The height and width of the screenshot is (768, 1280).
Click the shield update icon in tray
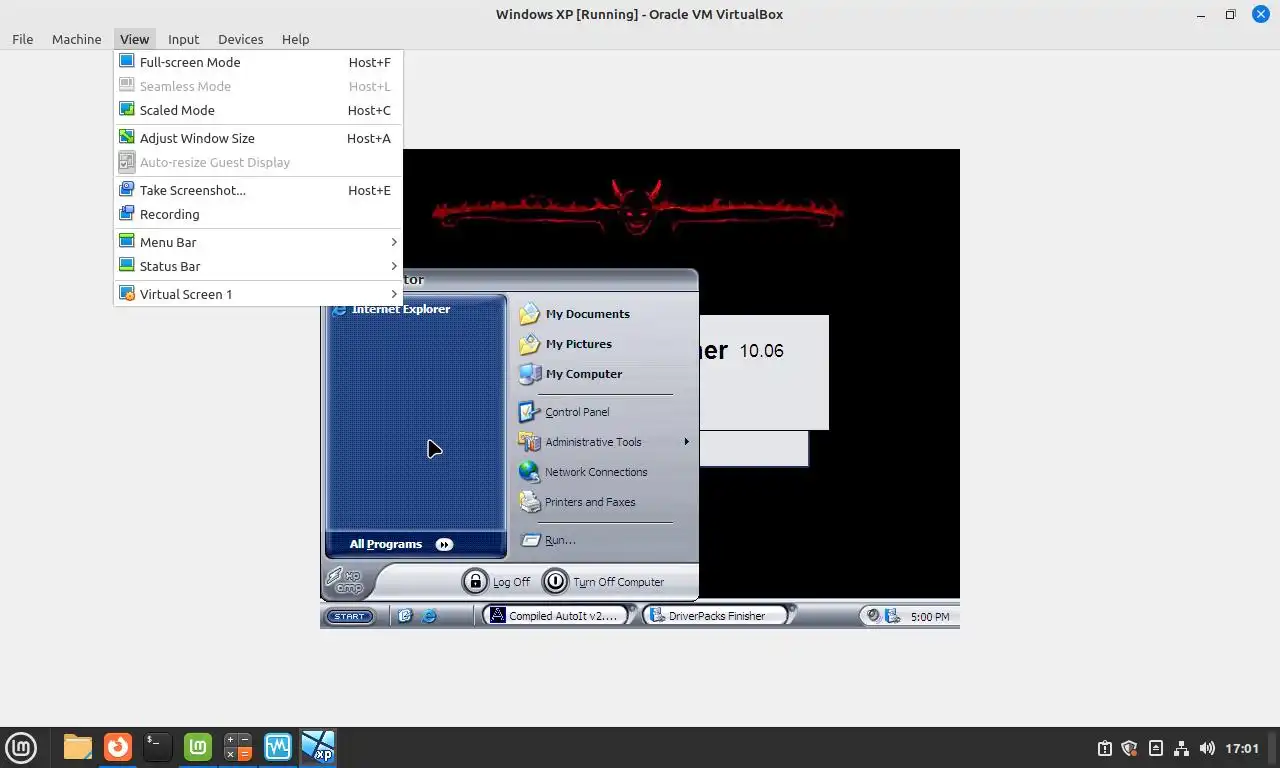(1130, 748)
